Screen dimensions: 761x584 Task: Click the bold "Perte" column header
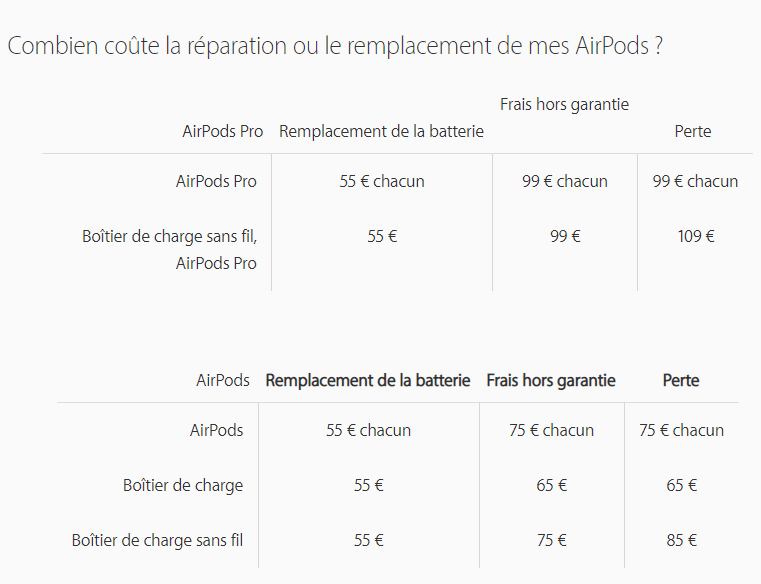681,380
